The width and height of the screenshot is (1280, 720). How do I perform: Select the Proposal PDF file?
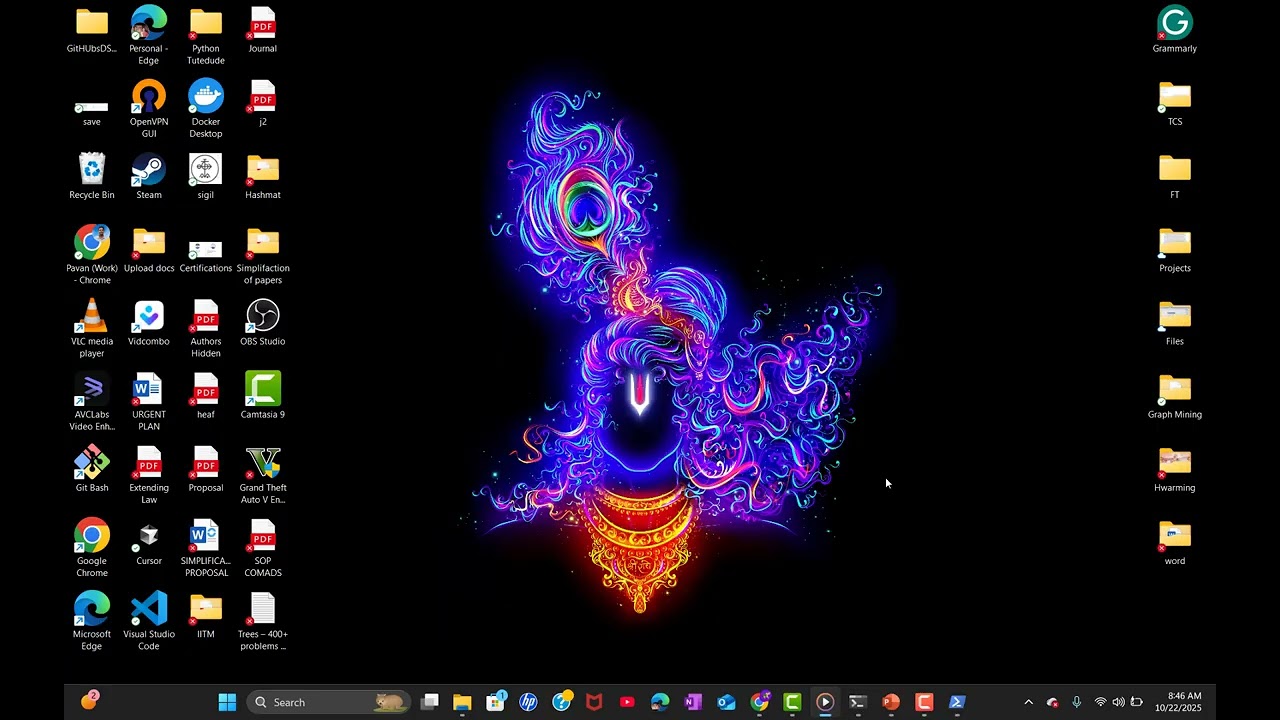pyautogui.click(x=206, y=462)
